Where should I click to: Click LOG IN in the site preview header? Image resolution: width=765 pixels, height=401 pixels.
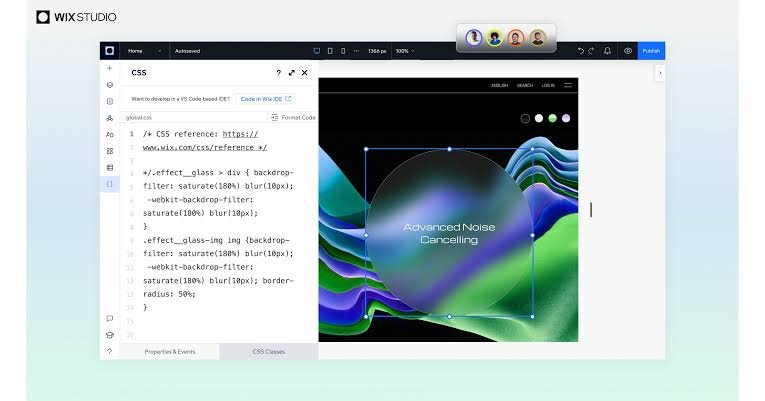pyautogui.click(x=548, y=85)
